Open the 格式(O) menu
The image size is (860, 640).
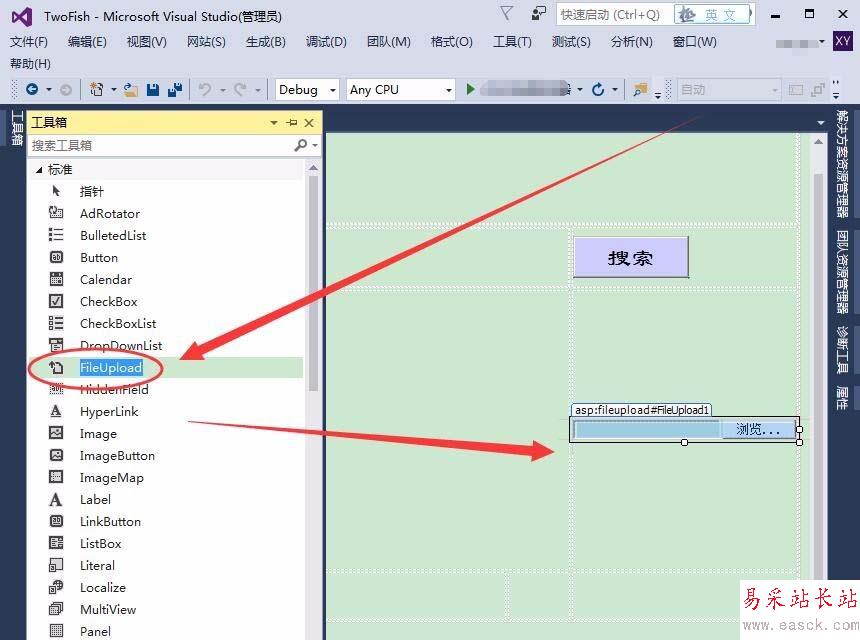point(451,42)
